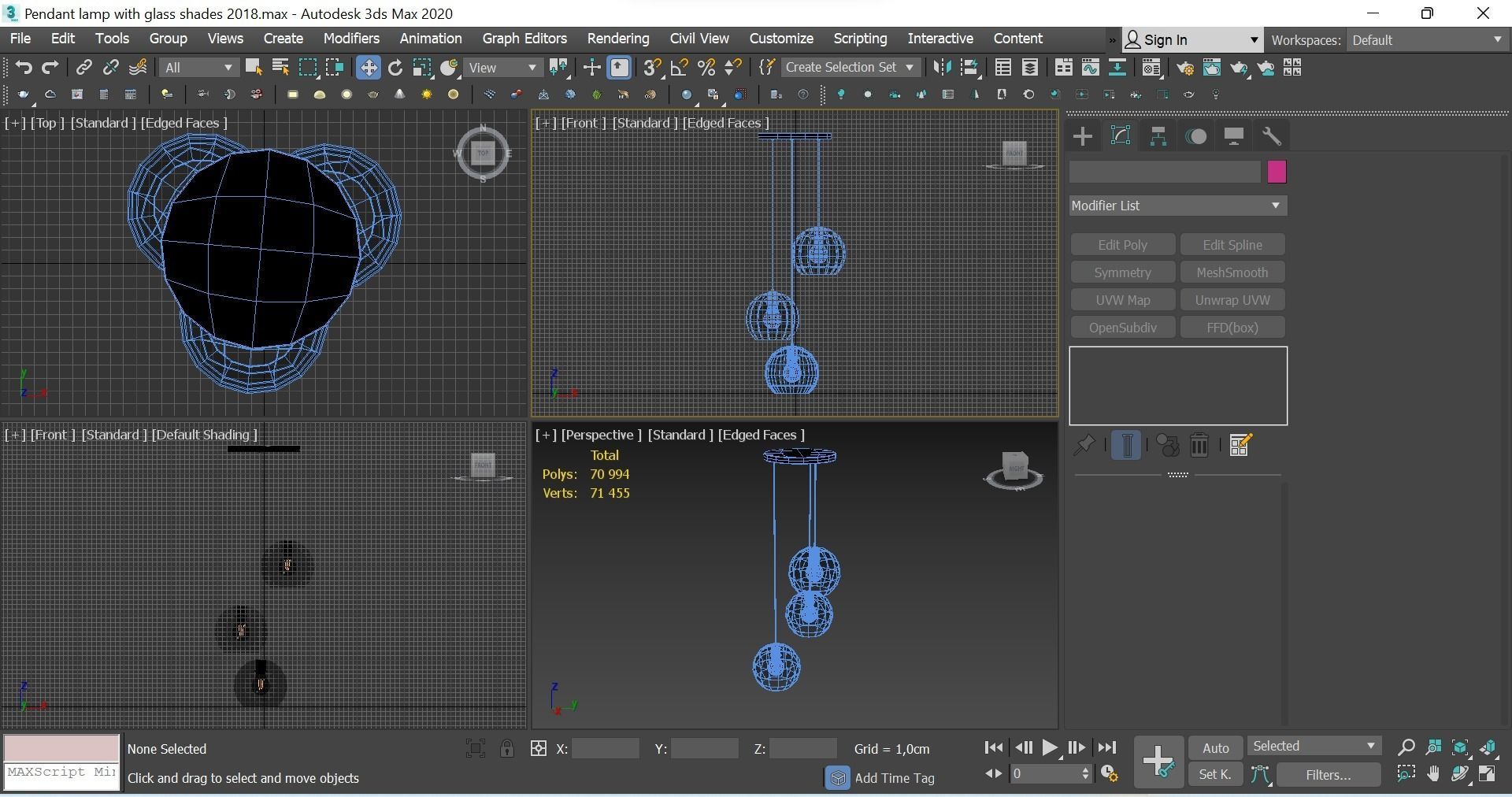Screen dimensions: 1512x797
Task: Open the Civil View menu
Action: (x=699, y=39)
